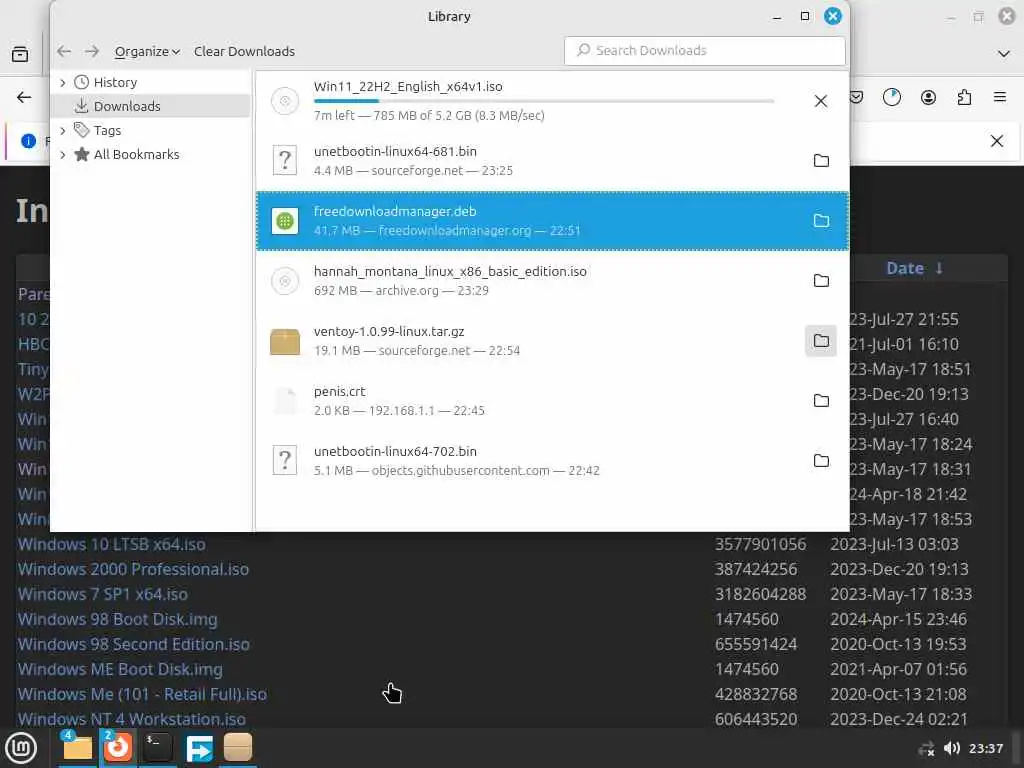The height and width of the screenshot is (768, 1024).
Task: Select Tags in the sidebar
Action: pyautogui.click(x=107, y=131)
